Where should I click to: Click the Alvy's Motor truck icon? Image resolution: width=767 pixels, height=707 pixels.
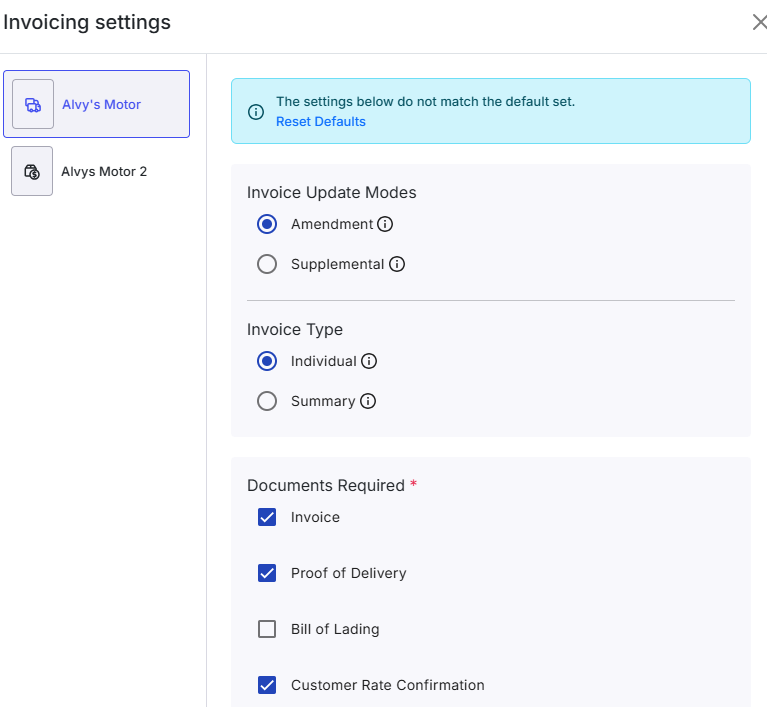pyautogui.click(x=33, y=104)
